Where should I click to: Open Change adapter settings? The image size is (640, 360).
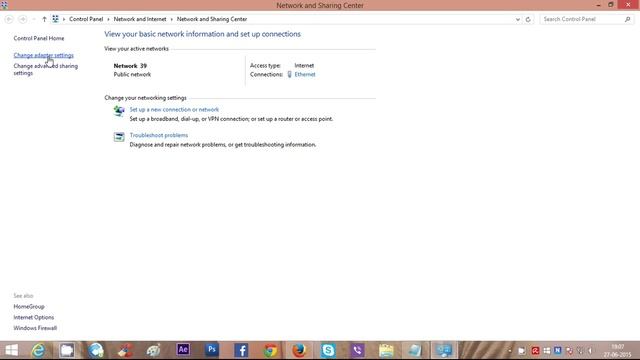point(44,55)
